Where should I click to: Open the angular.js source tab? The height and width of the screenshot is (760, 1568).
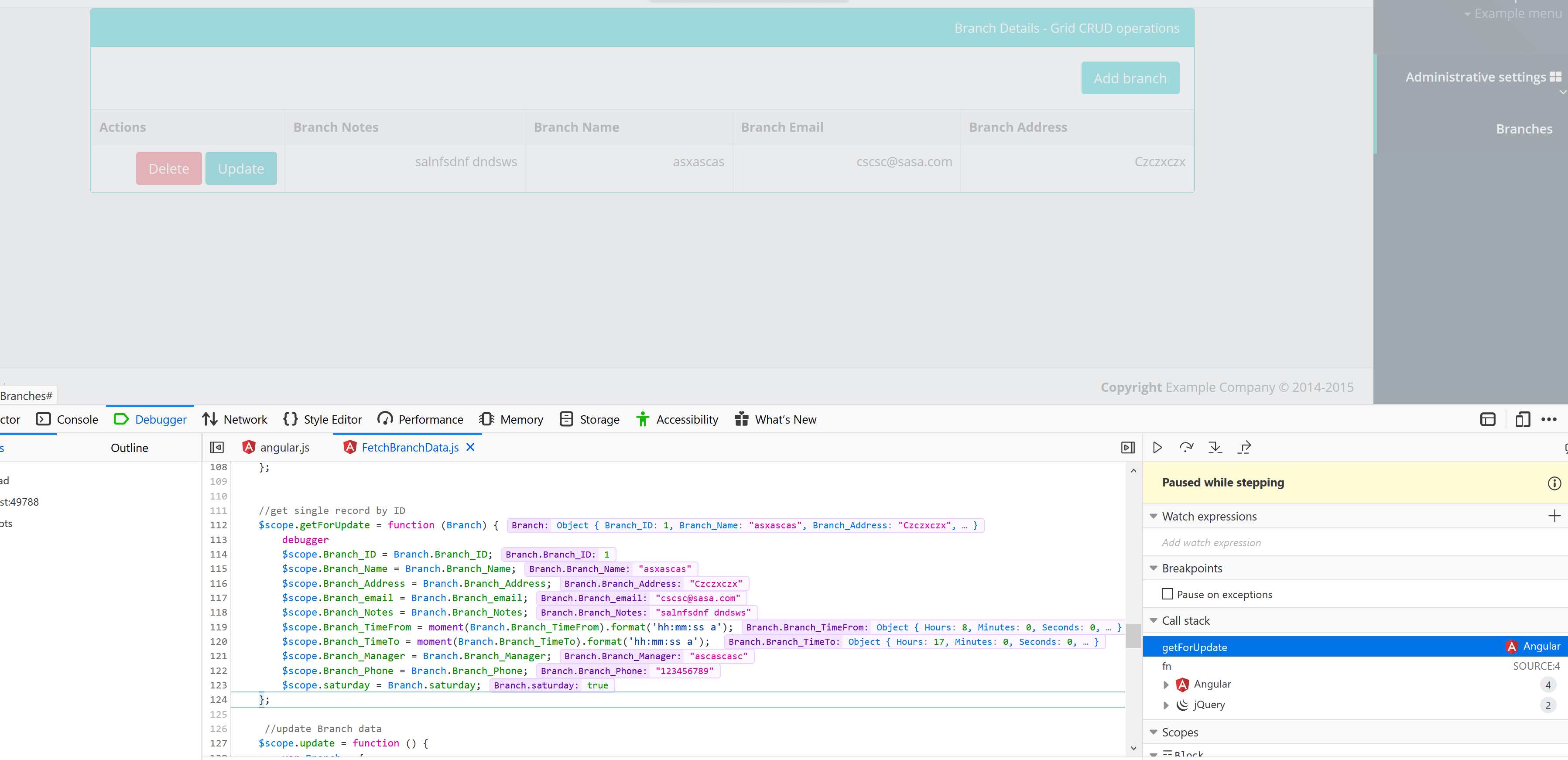[x=276, y=447]
